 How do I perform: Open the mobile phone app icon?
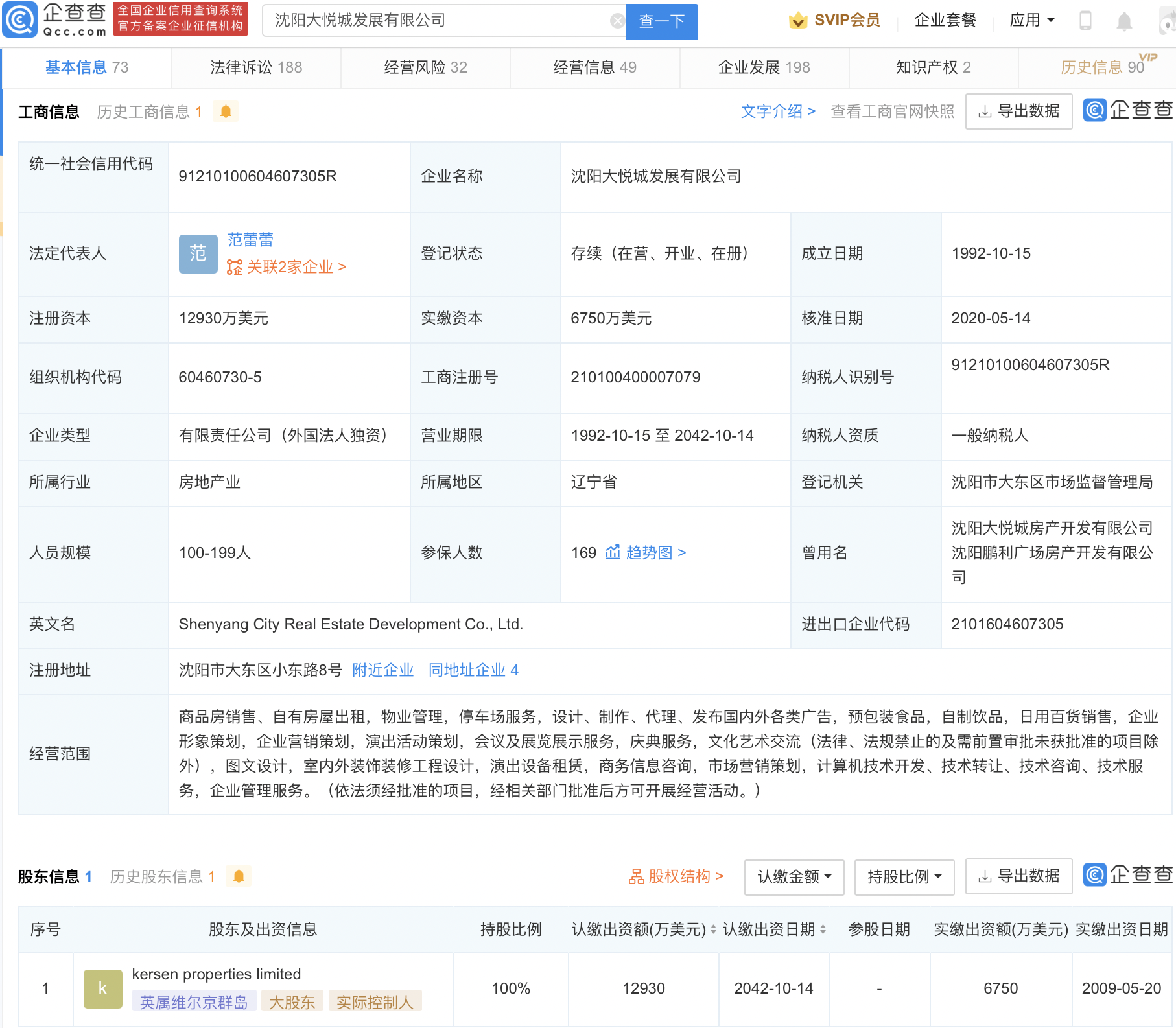click(1085, 21)
